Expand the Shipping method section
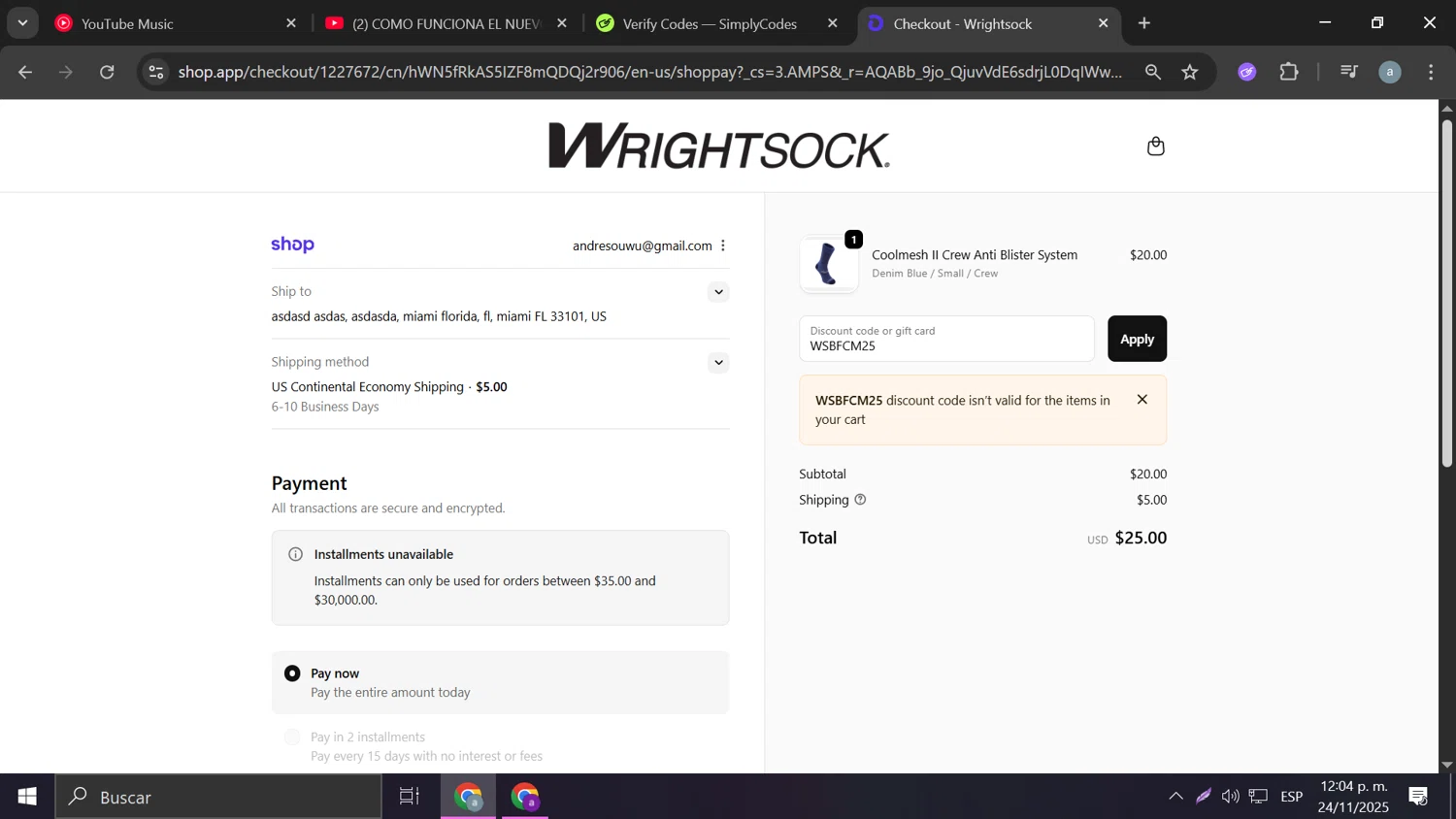This screenshot has width=1456, height=819. click(718, 363)
